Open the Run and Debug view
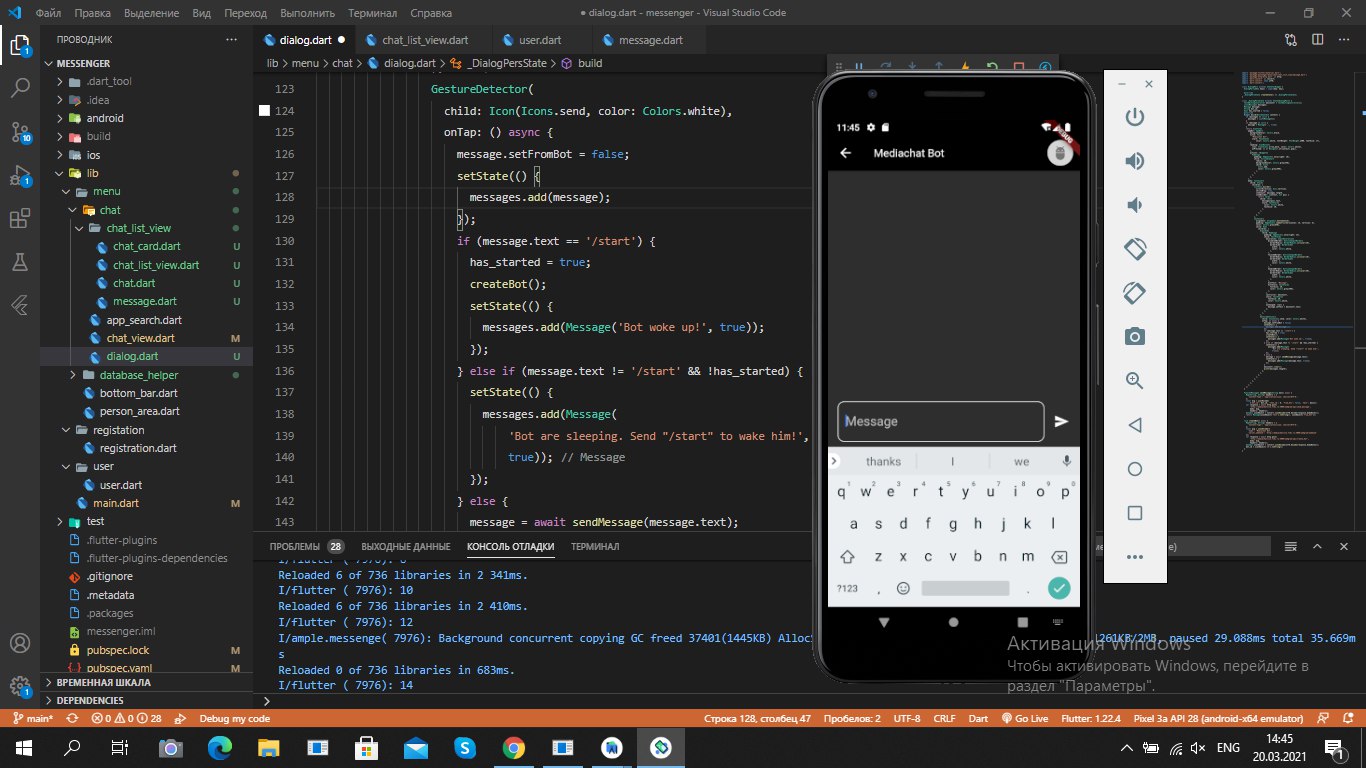Viewport: 1366px width, 768px height. (x=20, y=175)
